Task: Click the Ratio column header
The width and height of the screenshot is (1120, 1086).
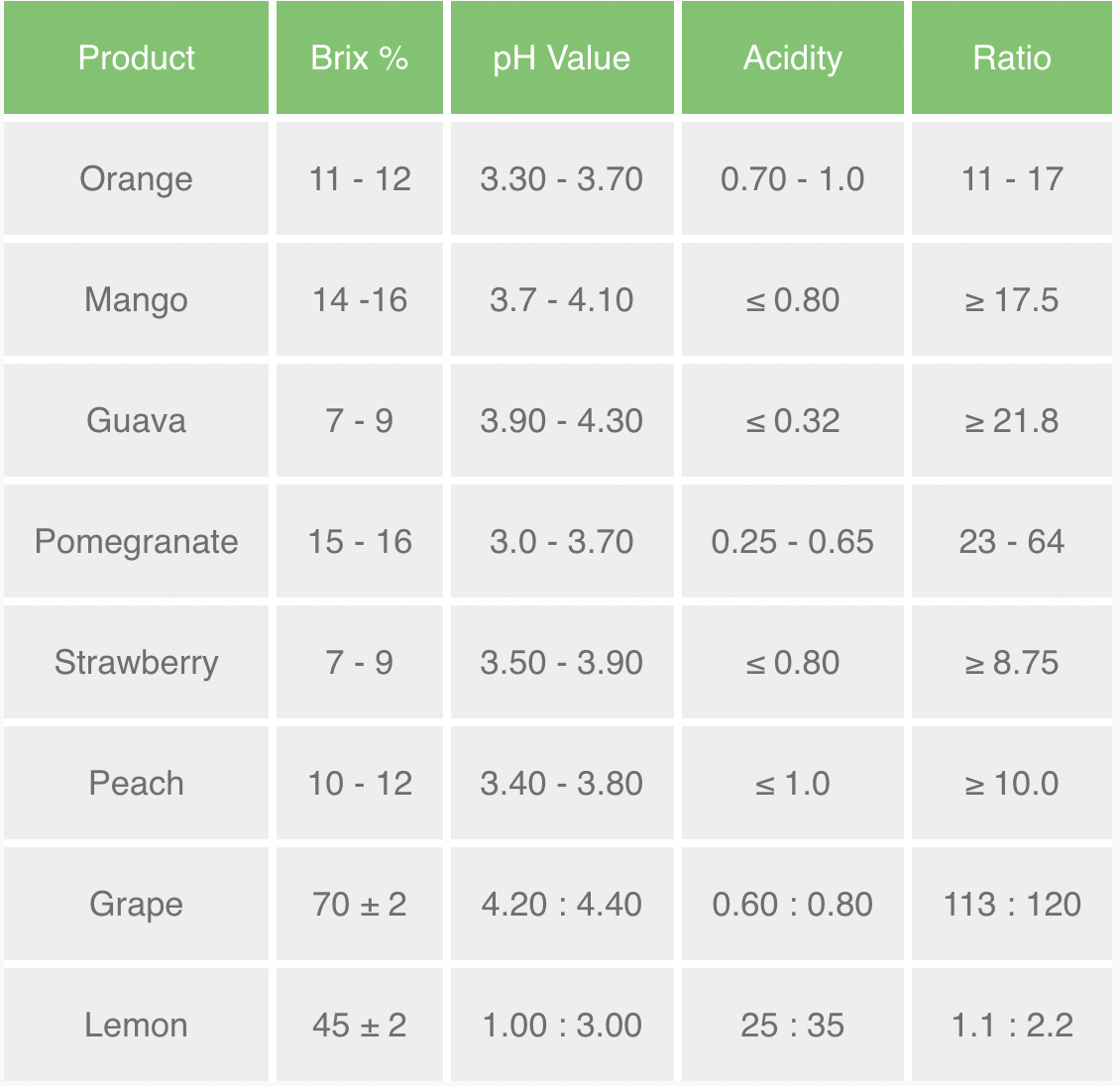Action: pyautogui.click(x=1012, y=57)
